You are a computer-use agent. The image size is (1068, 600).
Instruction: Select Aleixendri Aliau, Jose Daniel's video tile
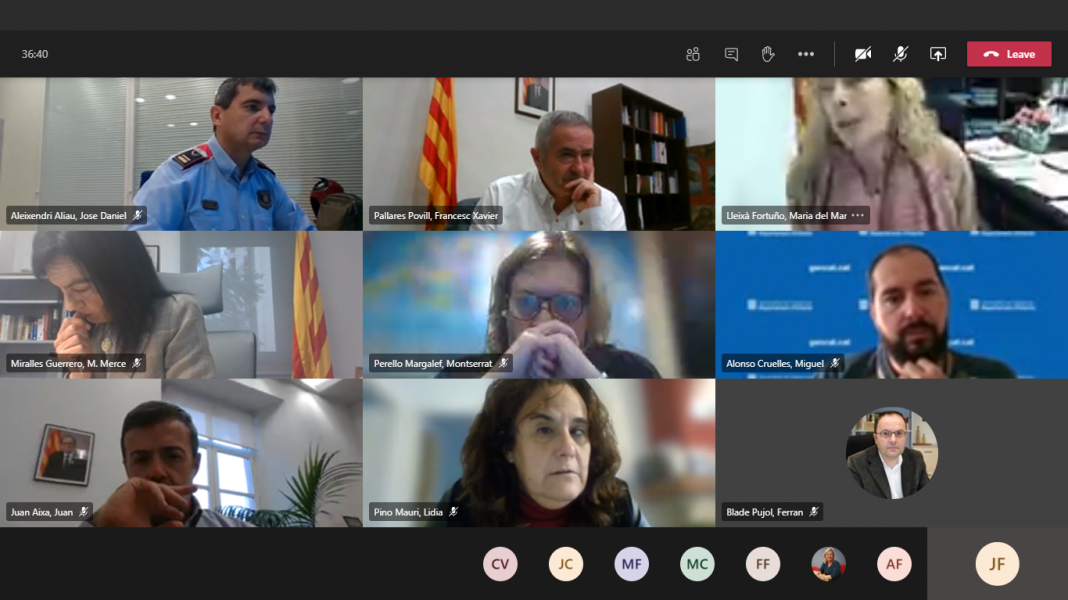(x=181, y=153)
